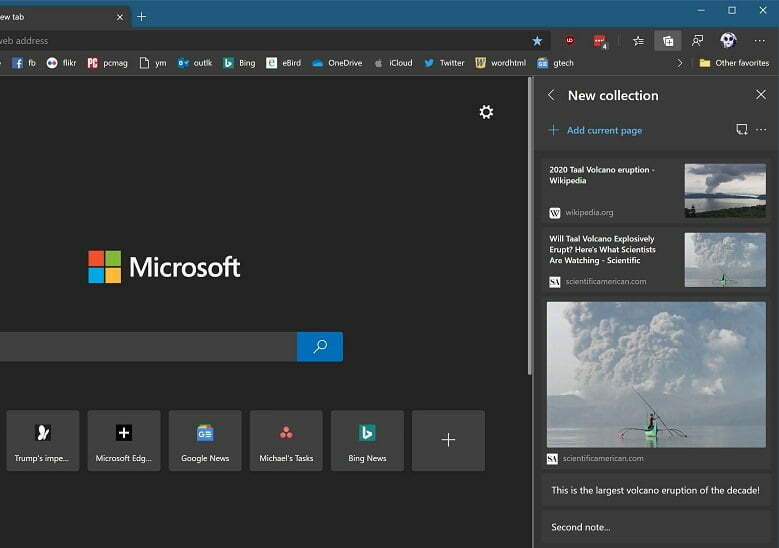Open the Microsoft Edg... quick link tile
This screenshot has width=779, height=548.
[x=124, y=440]
